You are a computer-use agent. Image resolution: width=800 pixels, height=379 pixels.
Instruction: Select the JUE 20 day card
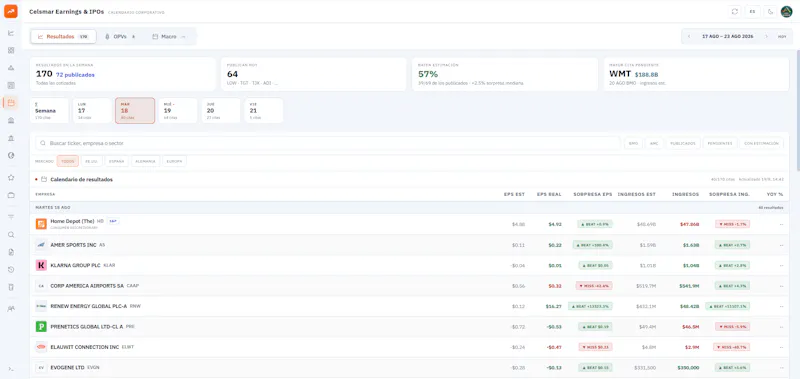(220, 111)
